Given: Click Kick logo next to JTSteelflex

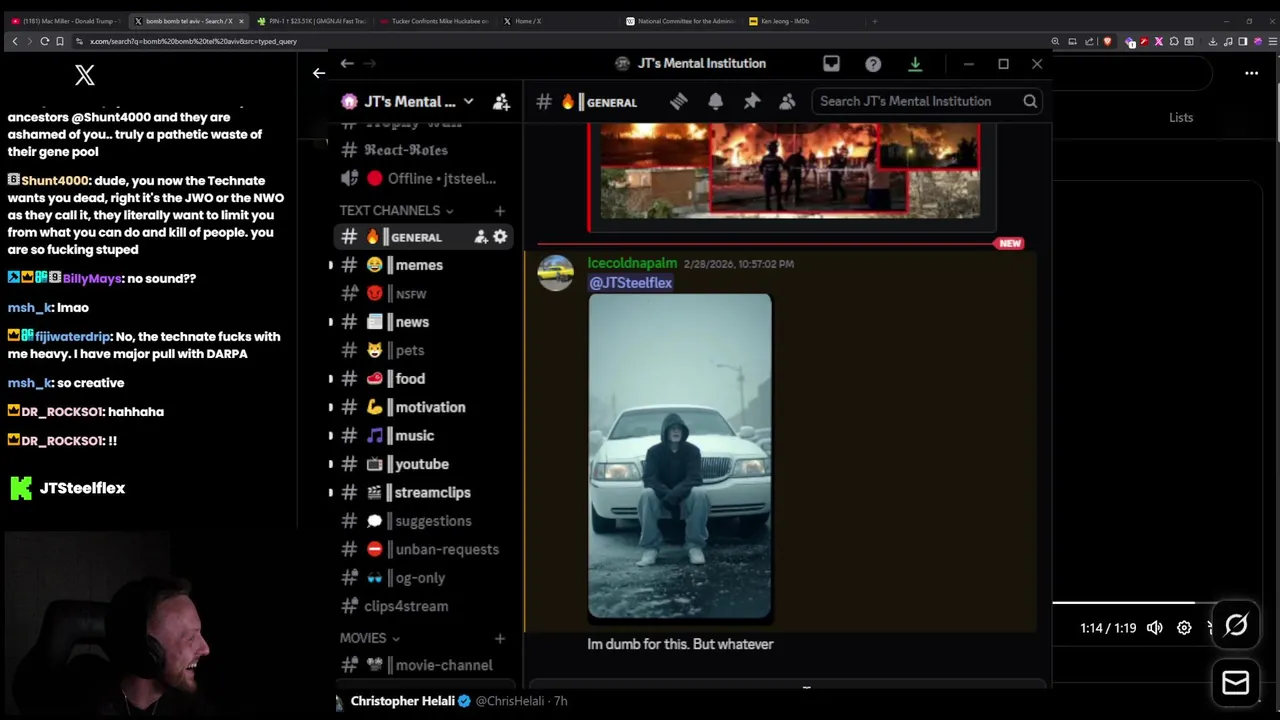Looking at the screenshot, I should 20,488.
